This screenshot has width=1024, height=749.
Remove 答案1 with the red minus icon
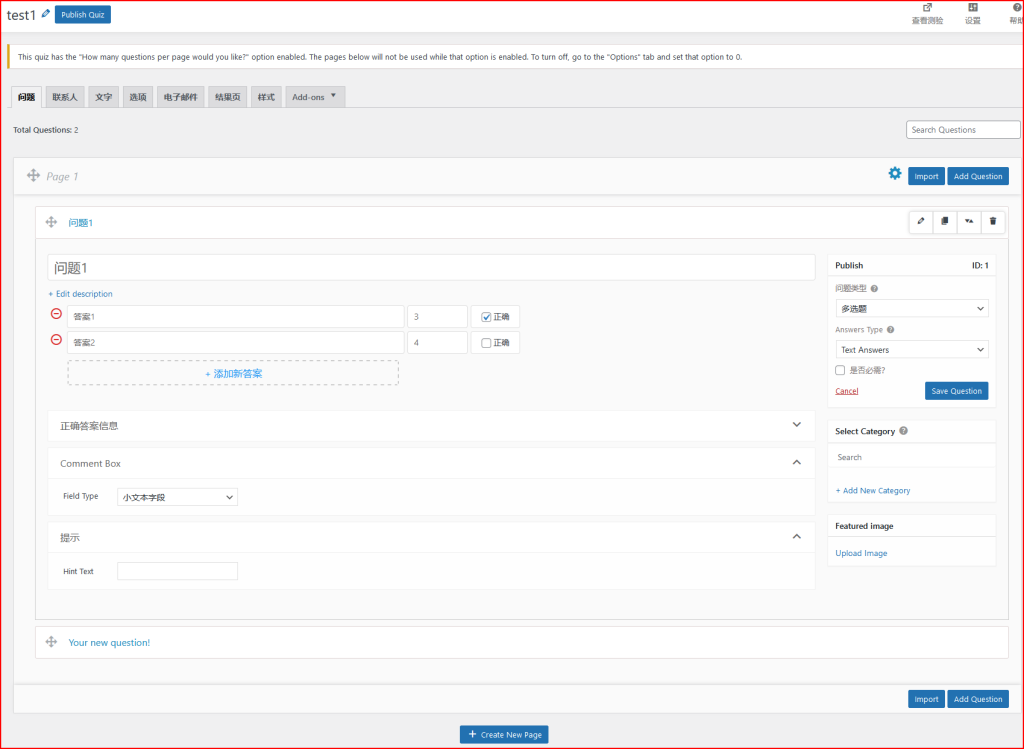[x=56, y=314]
